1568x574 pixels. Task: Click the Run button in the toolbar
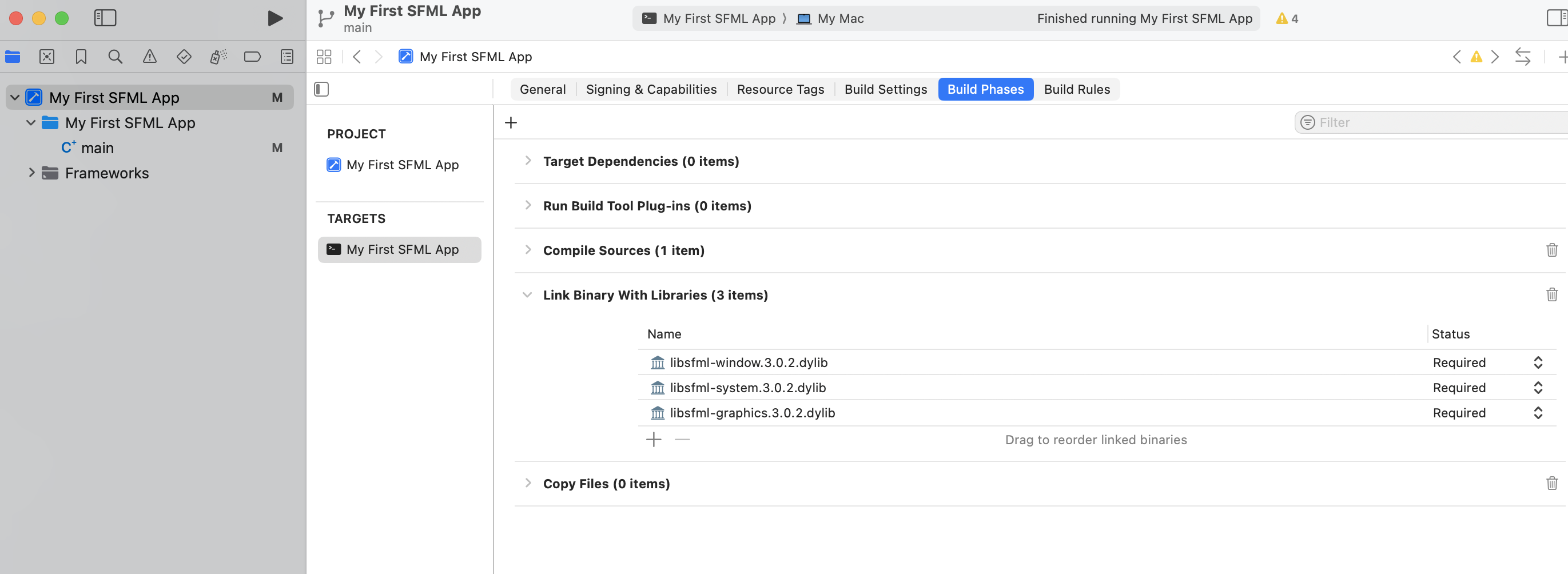[x=275, y=18]
